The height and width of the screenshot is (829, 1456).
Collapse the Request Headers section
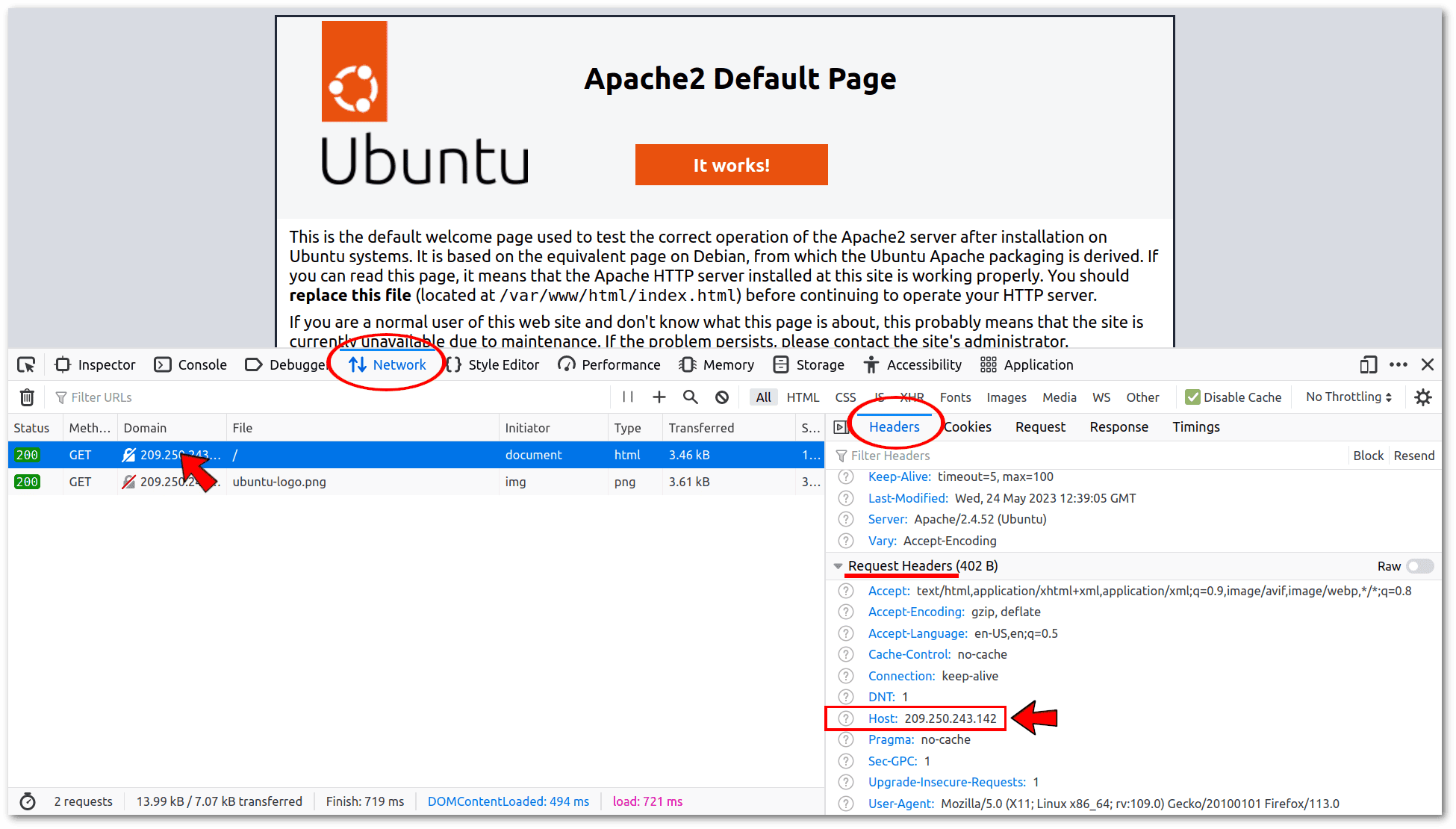point(838,566)
